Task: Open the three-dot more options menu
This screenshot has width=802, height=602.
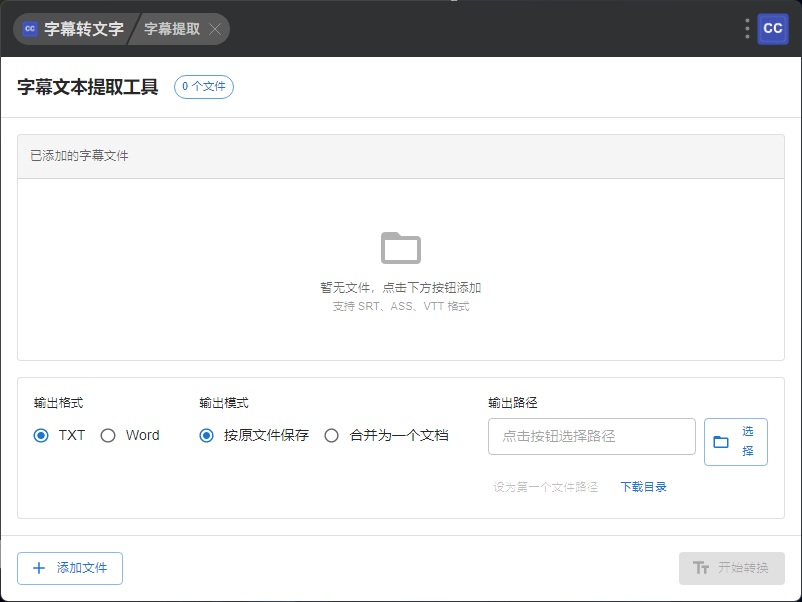Action: tap(747, 29)
